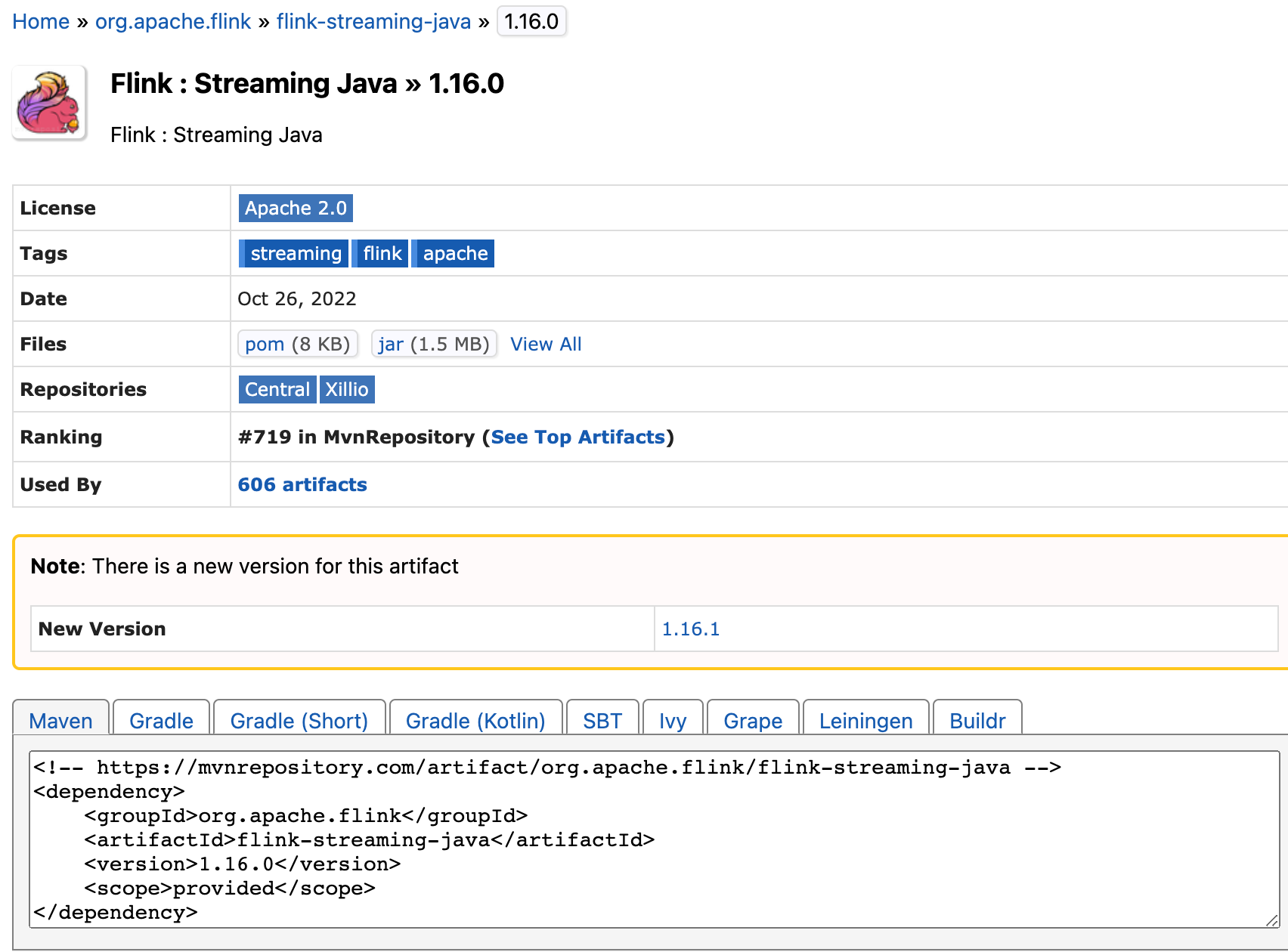Select the streaming tag
The height and width of the screenshot is (952, 1288).
click(293, 253)
